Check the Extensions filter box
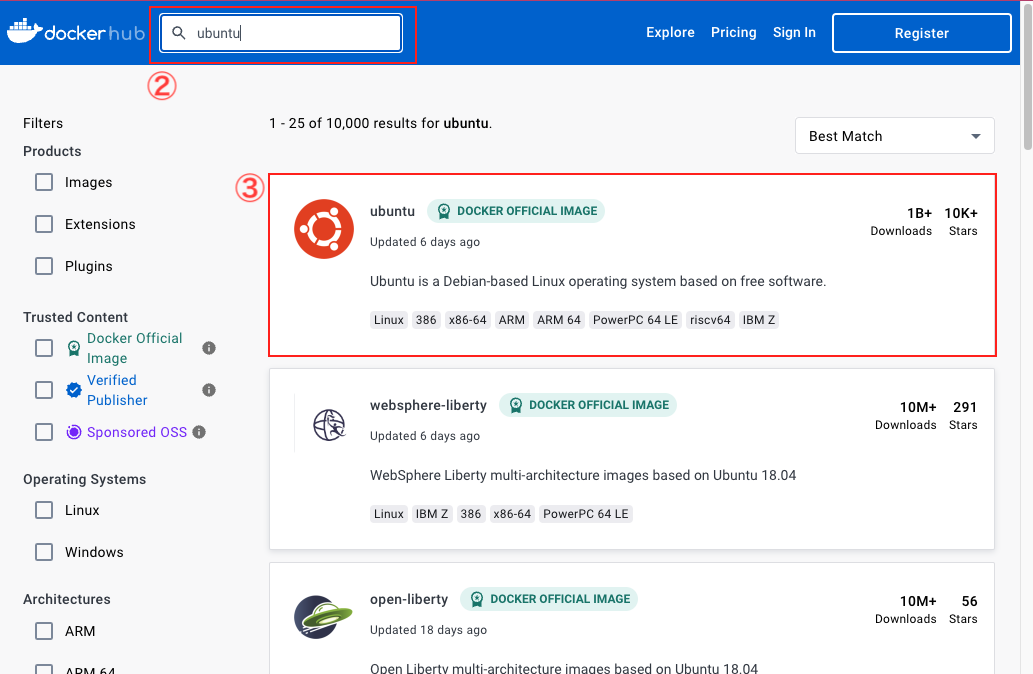Viewport: 1033px width, 674px height. coord(44,224)
